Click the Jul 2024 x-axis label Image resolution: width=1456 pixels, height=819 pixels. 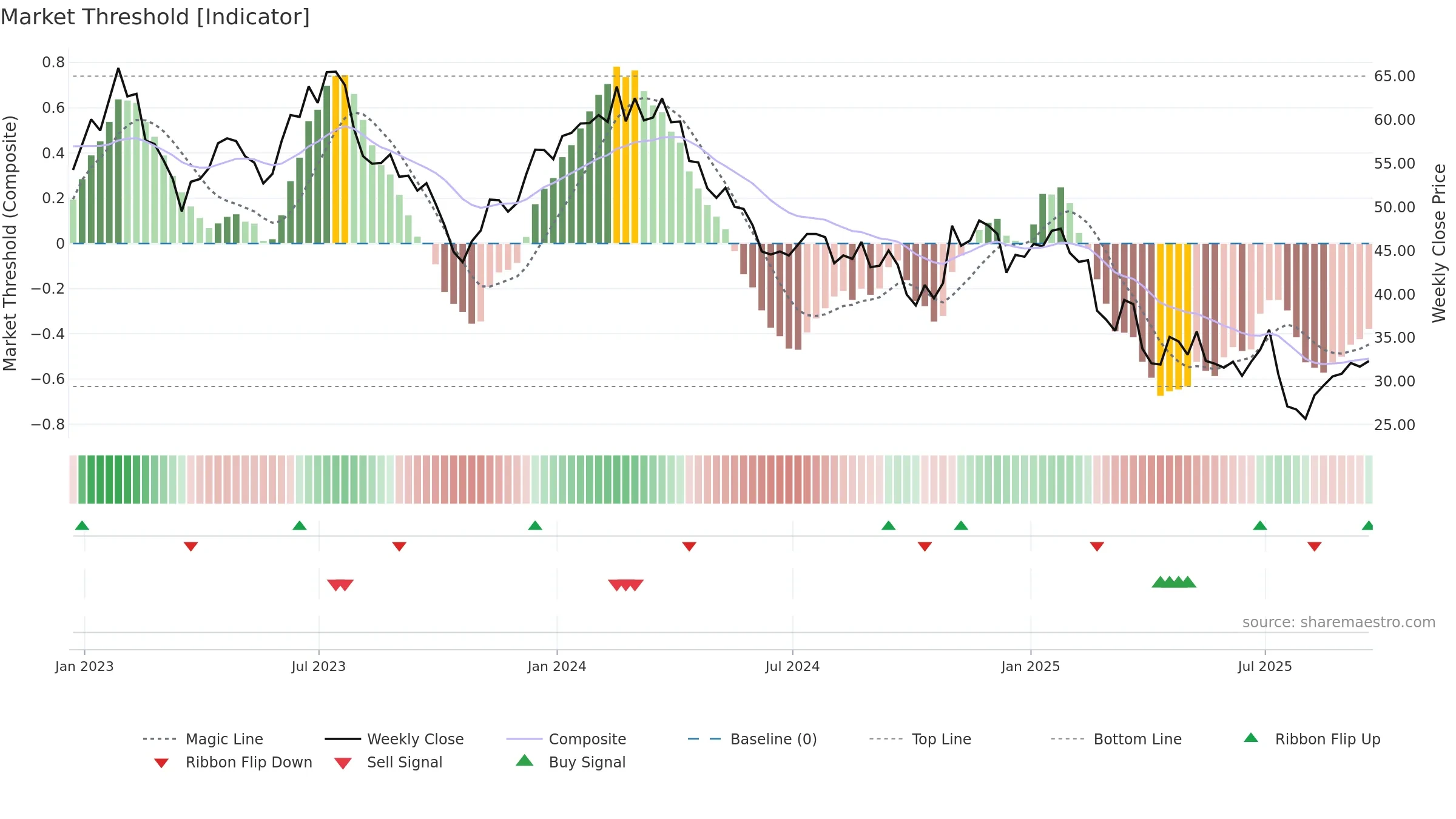tap(792, 666)
